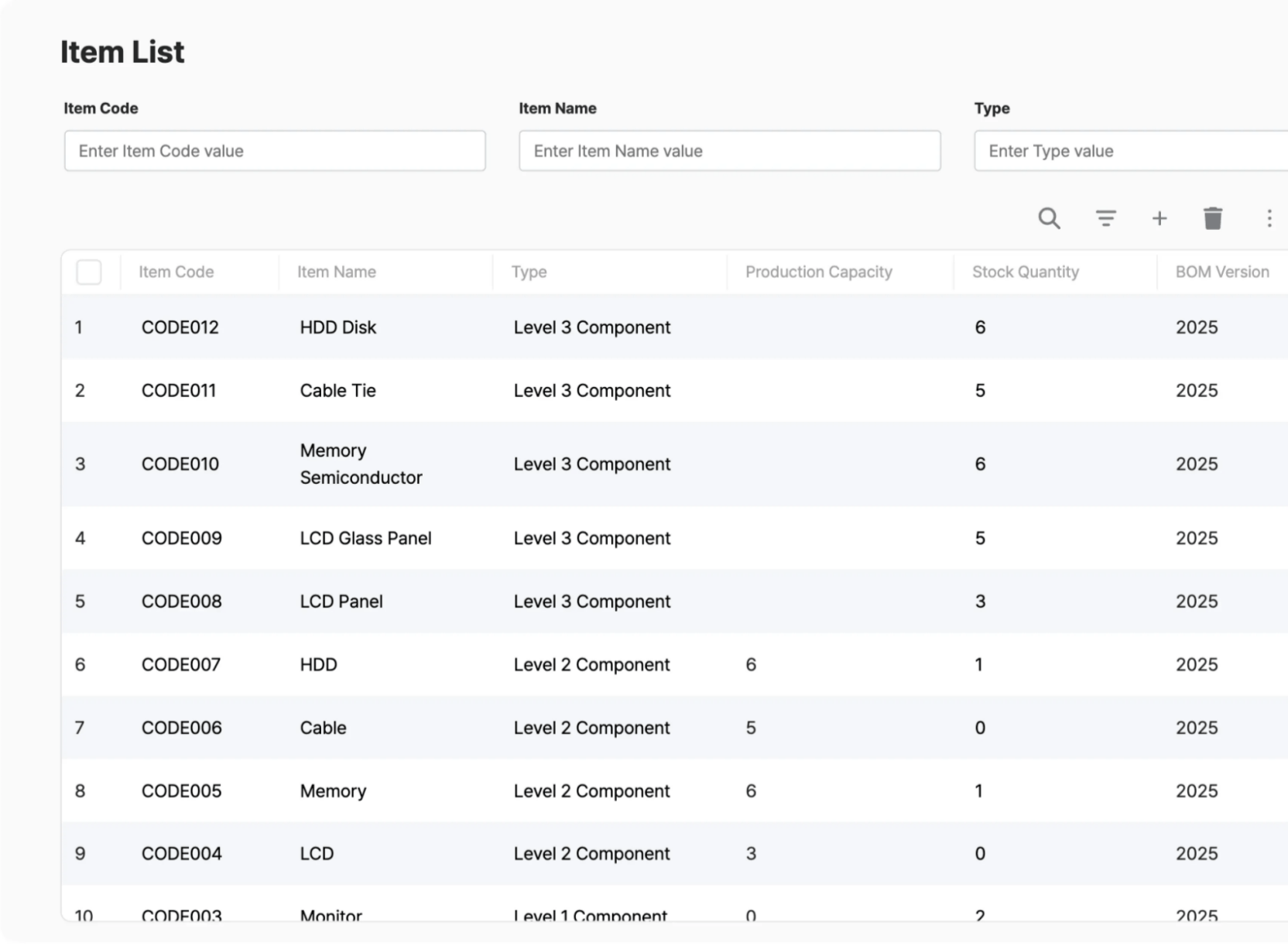Image resolution: width=1288 pixels, height=946 pixels.
Task: Select the CODE008 cell
Action: (x=182, y=602)
